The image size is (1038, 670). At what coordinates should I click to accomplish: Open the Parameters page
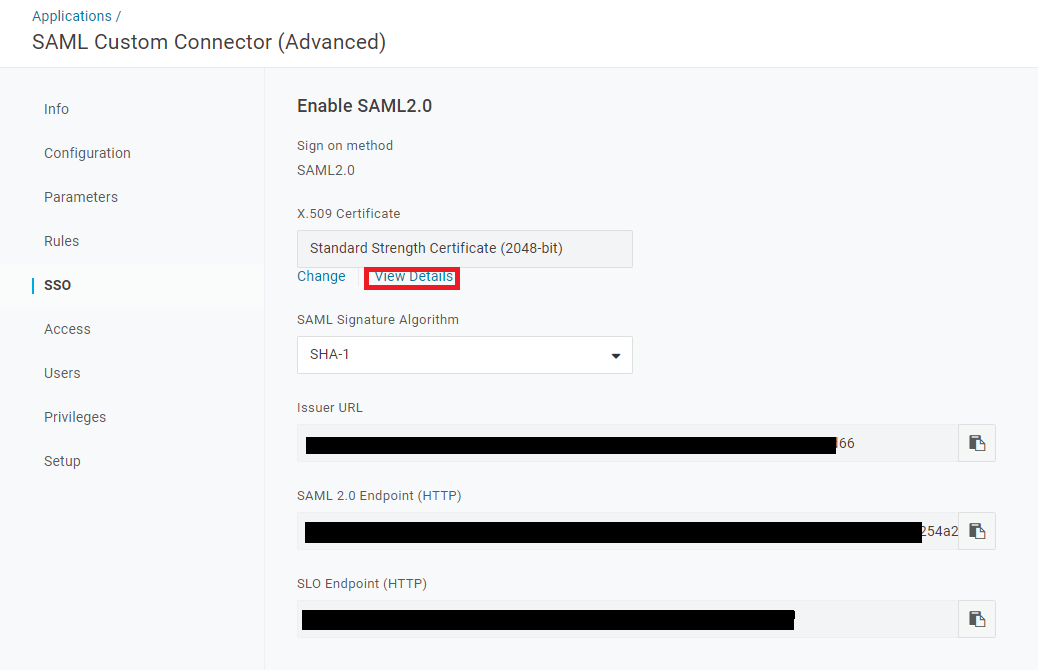point(81,197)
